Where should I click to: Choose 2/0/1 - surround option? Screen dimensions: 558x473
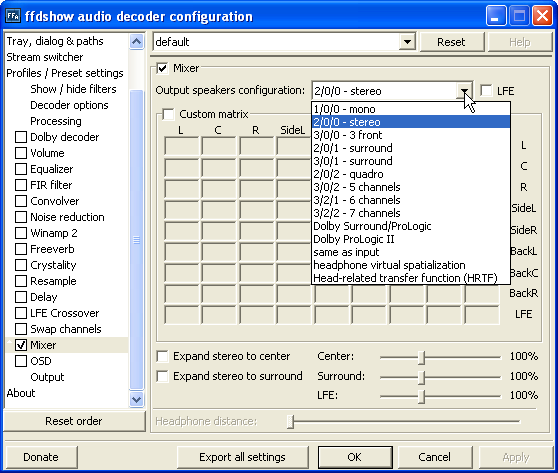pos(411,148)
